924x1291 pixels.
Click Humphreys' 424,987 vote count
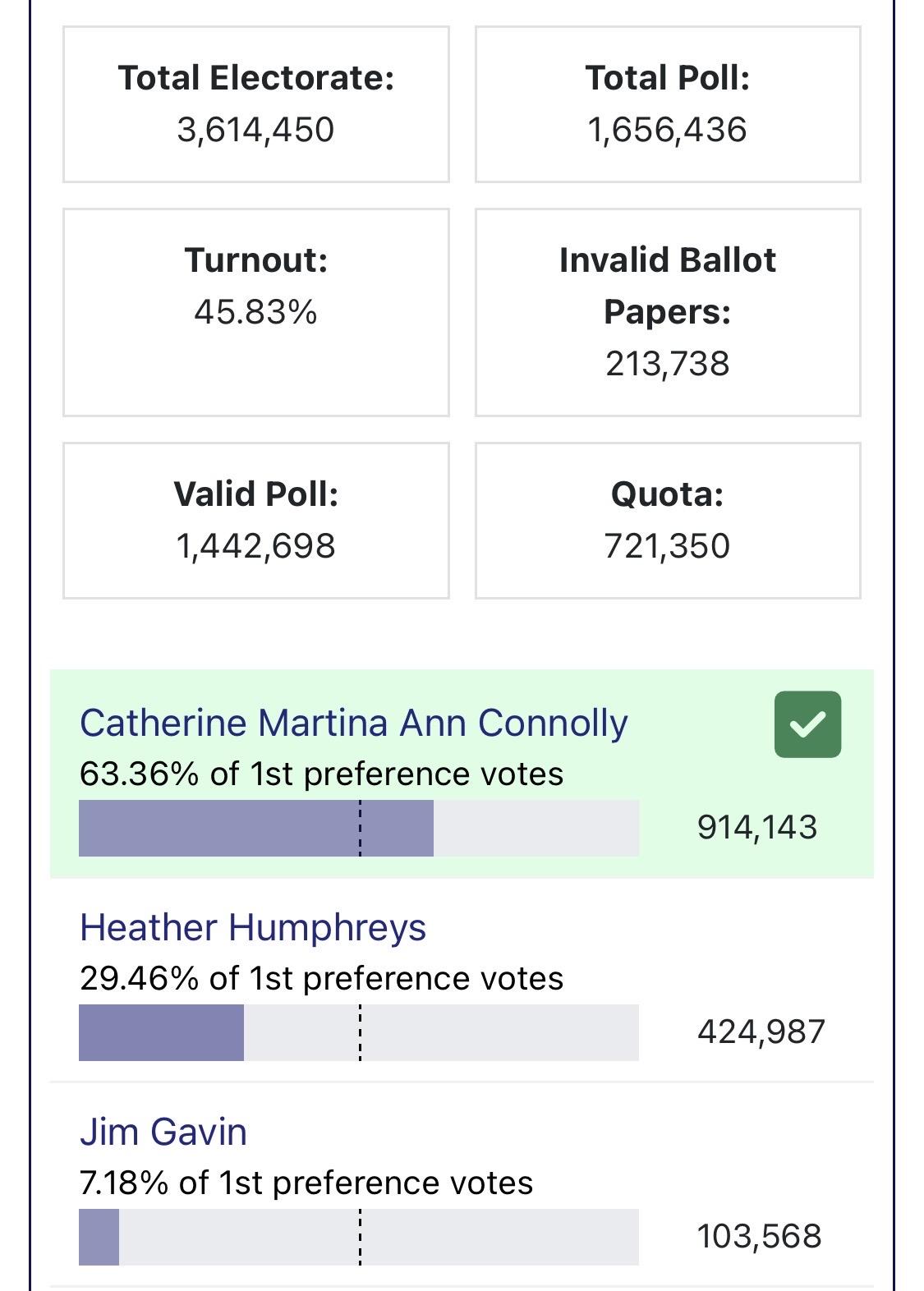coord(761,1032)
